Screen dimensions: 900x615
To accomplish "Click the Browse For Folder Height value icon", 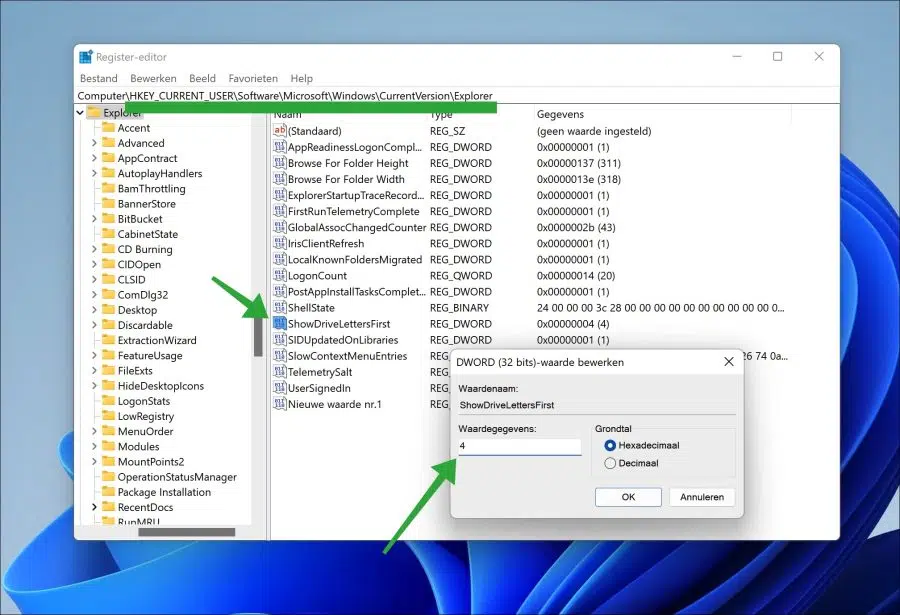I will 280,163.
